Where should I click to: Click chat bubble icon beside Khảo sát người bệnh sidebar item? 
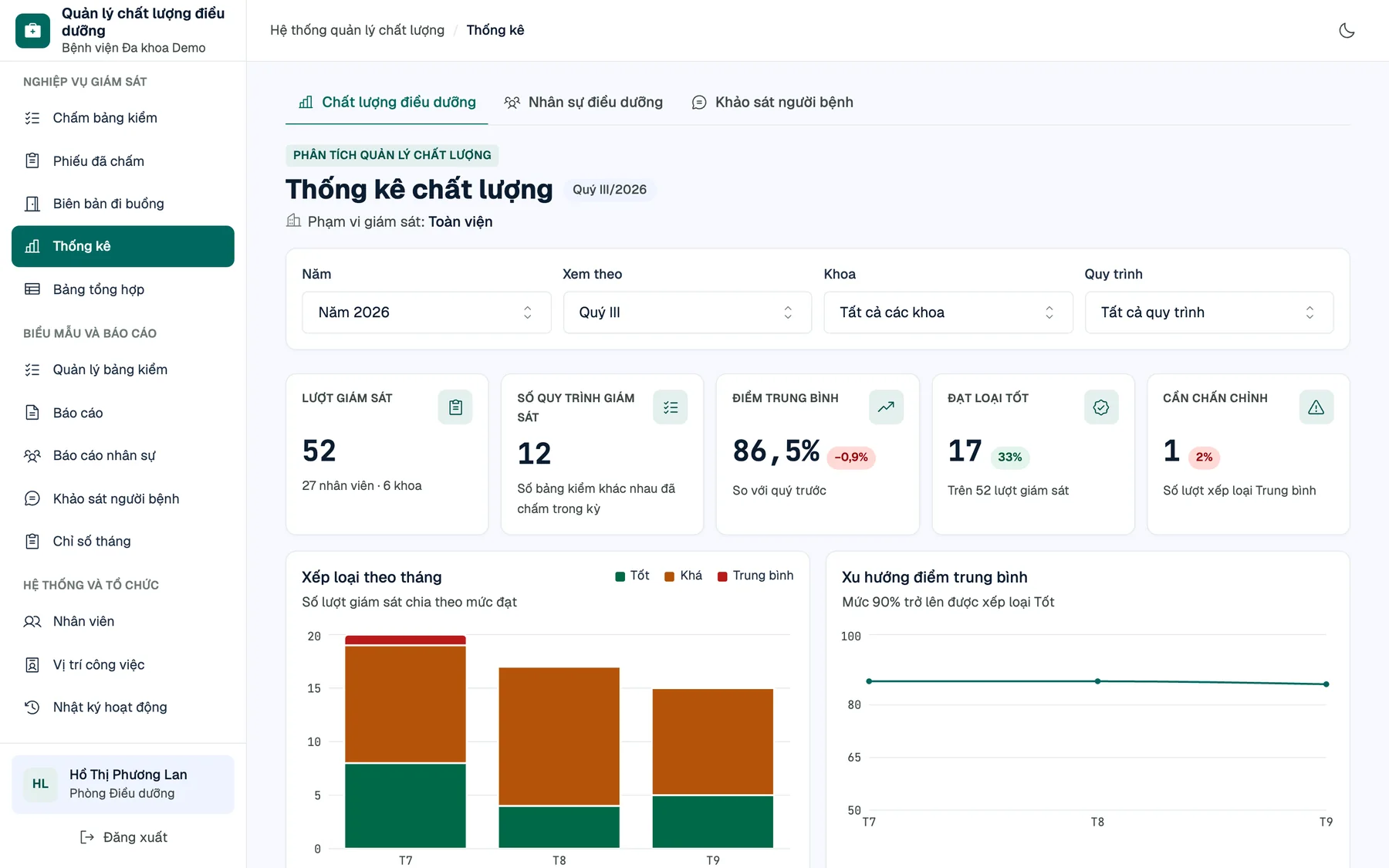(32, 498)
